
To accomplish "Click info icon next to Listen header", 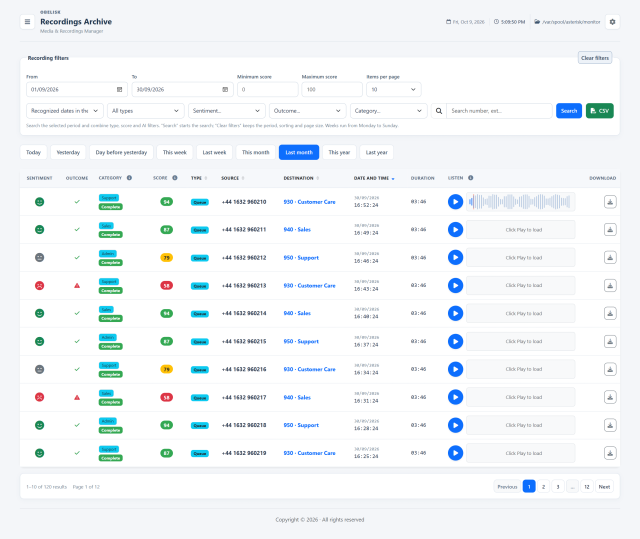I will pyautogui.click(x=471, y=178).
